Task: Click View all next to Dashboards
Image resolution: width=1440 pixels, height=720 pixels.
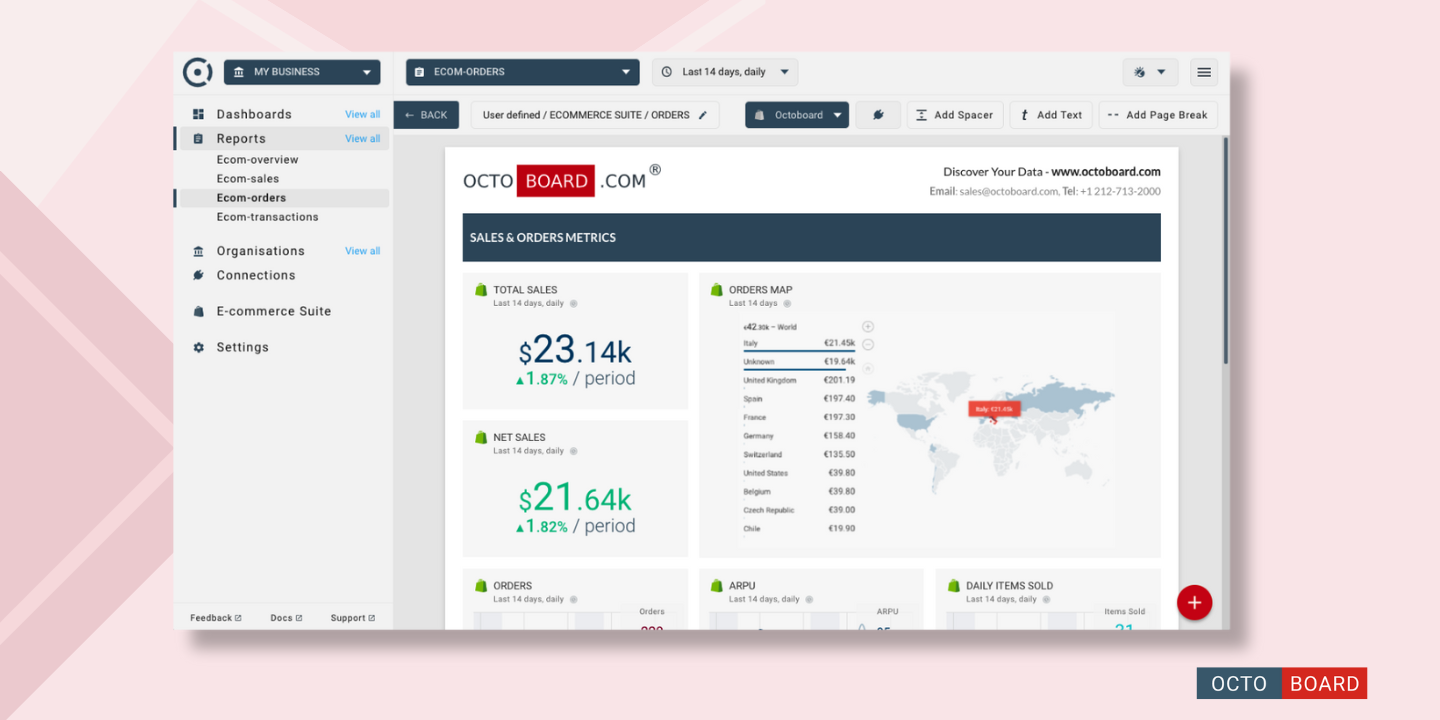Action: 363,114
